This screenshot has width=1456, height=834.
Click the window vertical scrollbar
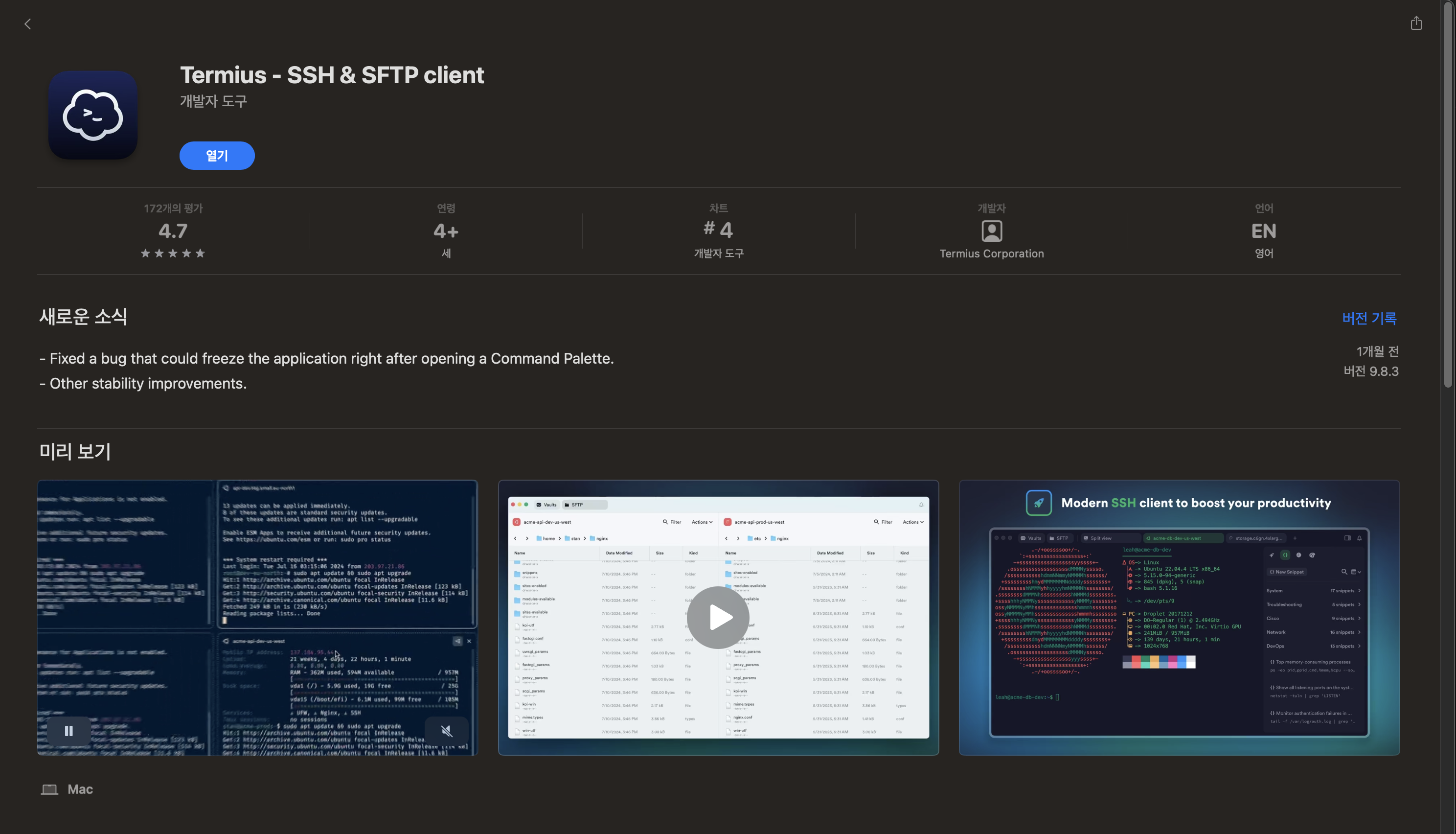(x=1448, y=195)
